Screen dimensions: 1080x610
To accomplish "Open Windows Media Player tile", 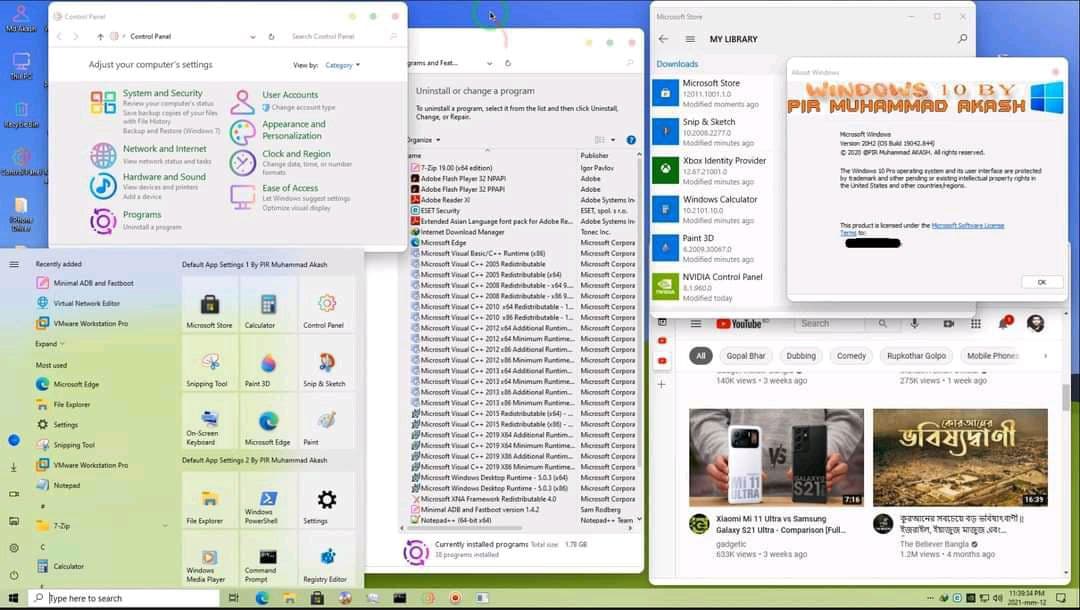I will [208, 561].
